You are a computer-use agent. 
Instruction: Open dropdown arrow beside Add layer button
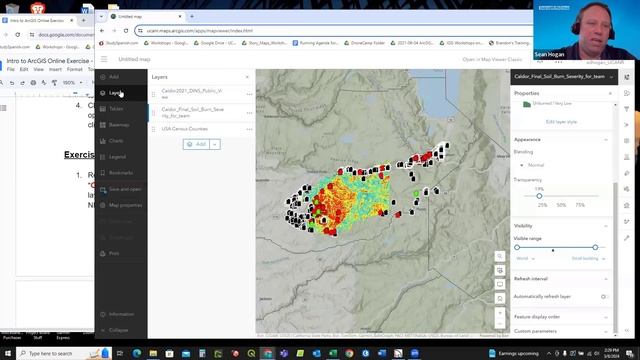215,144
